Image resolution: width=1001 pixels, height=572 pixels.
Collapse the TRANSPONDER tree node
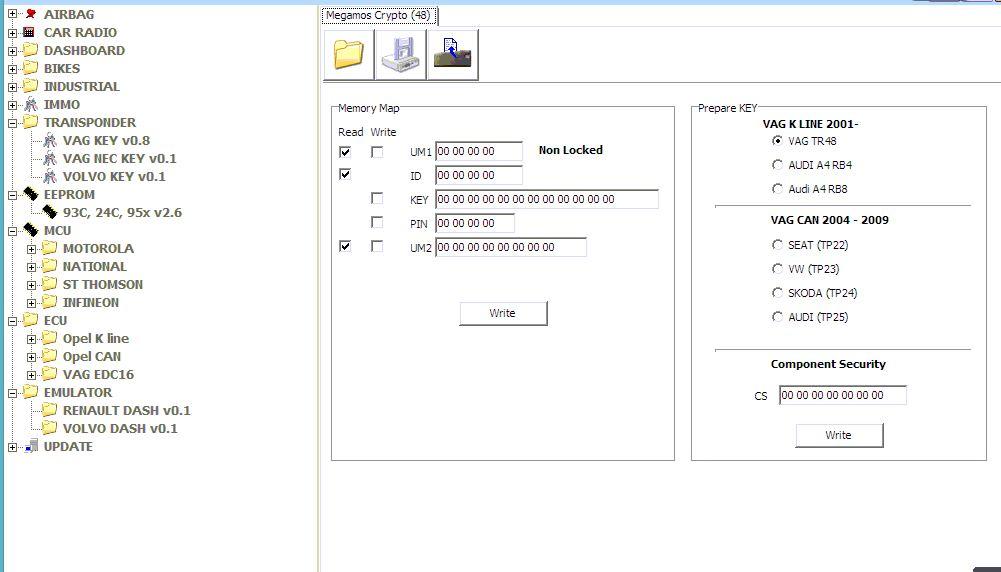pyautogui.click(x=12, y=123)
